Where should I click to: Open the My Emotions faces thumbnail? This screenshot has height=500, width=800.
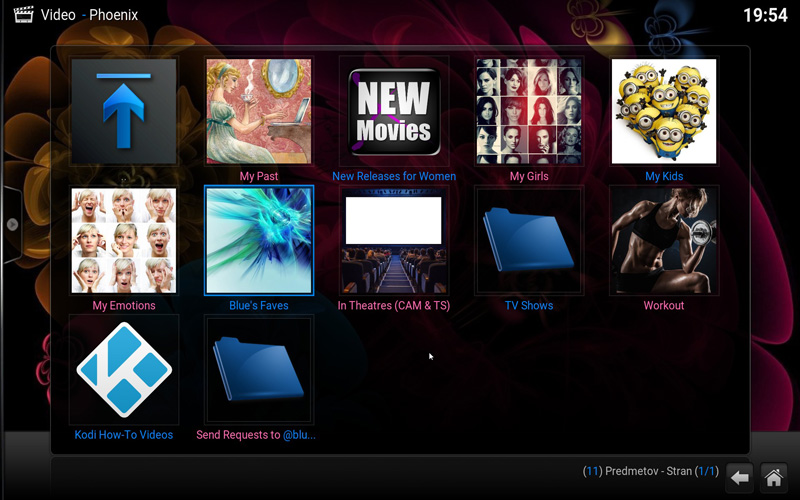coord(124,240)
